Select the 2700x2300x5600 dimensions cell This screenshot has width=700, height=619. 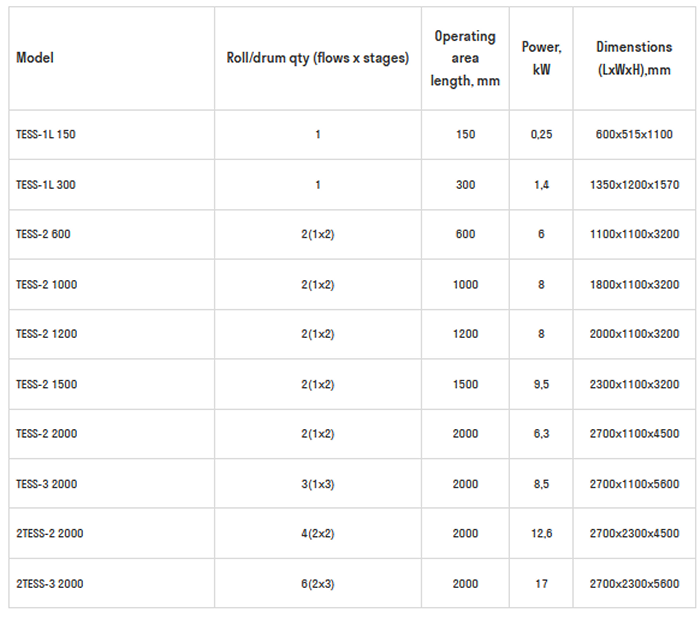point(633,584)
